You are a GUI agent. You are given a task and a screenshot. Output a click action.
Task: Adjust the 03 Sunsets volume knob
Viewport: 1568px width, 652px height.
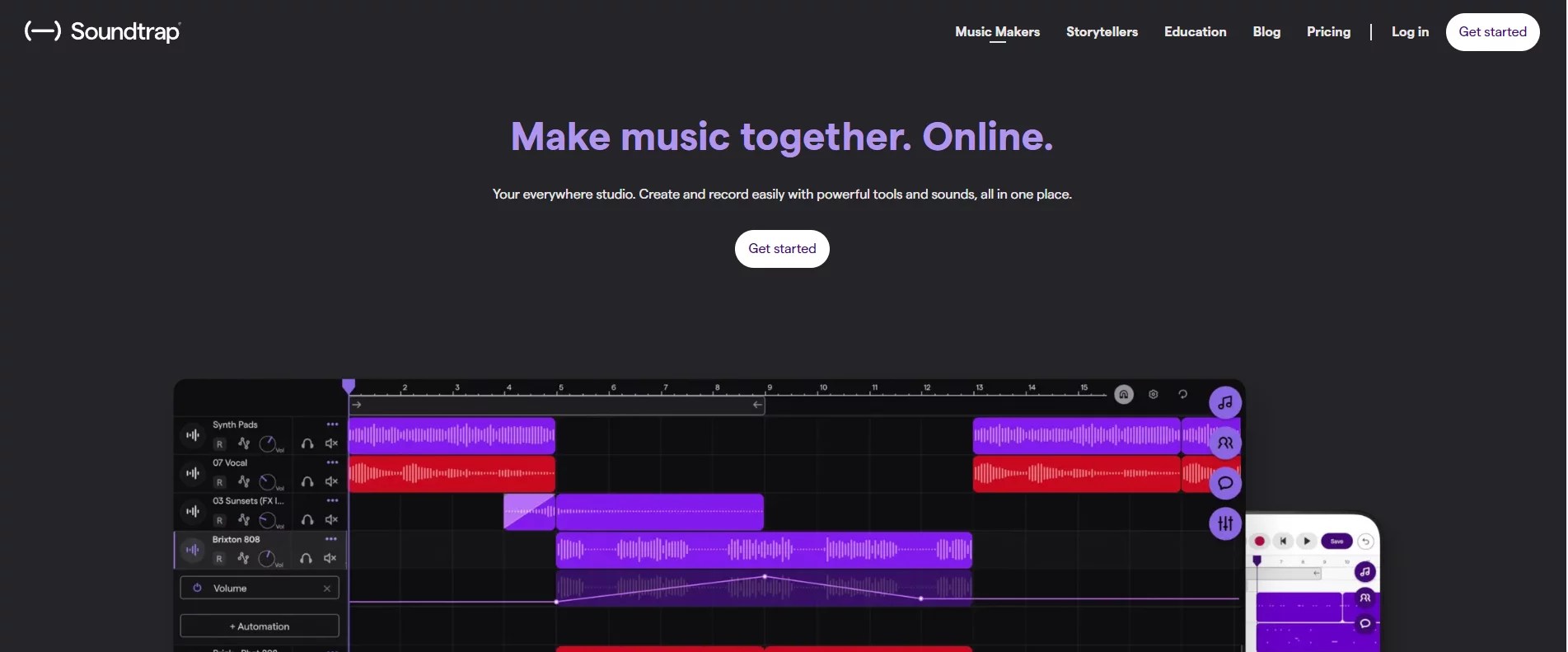(268, 519)
